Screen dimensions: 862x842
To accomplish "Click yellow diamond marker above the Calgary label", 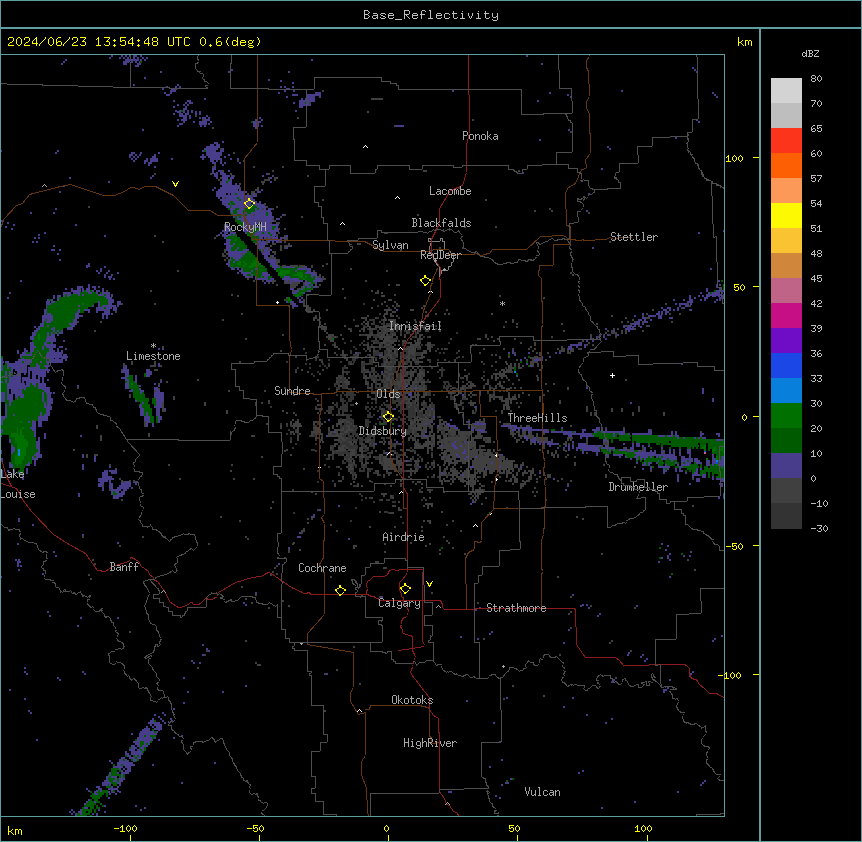I will coord(405,589).
